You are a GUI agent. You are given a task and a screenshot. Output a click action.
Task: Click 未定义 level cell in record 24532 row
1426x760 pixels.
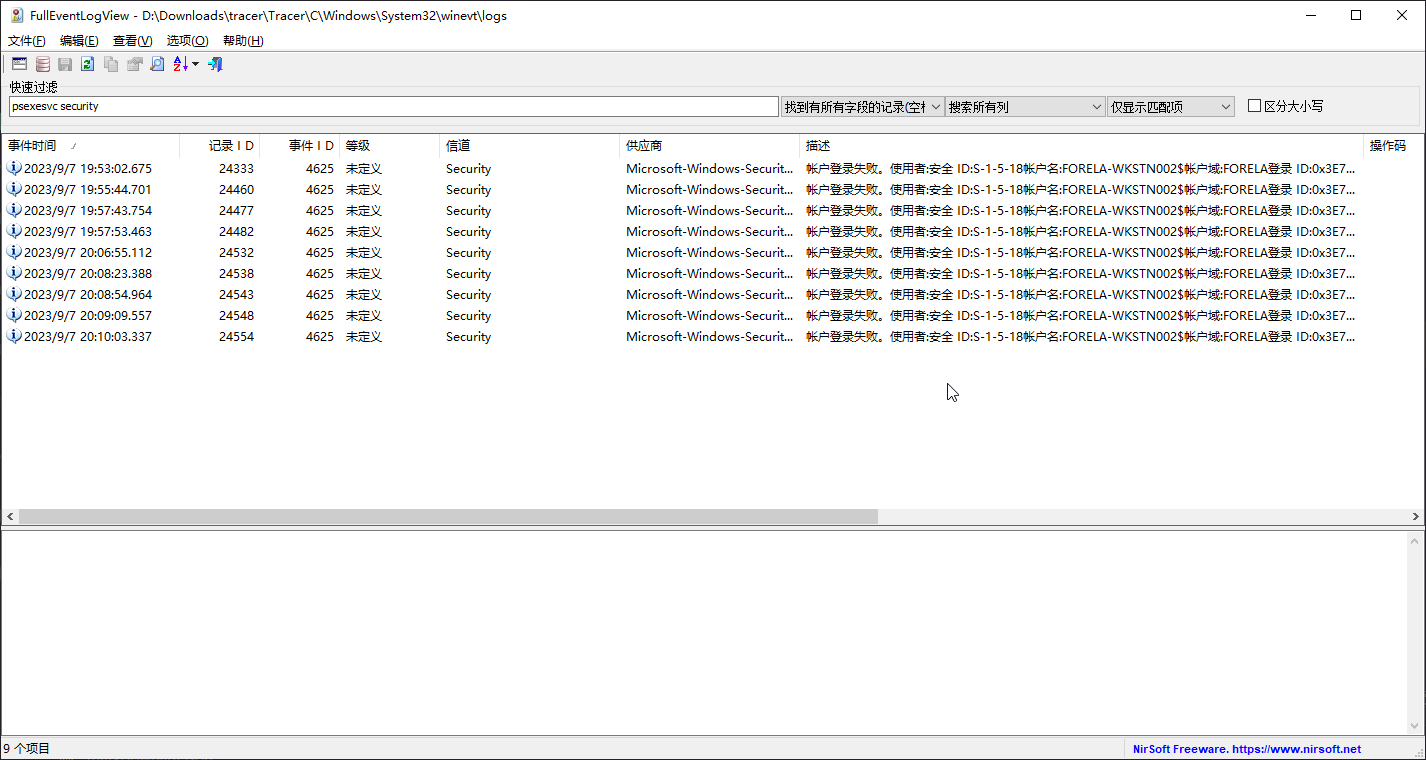pos(364,252)
